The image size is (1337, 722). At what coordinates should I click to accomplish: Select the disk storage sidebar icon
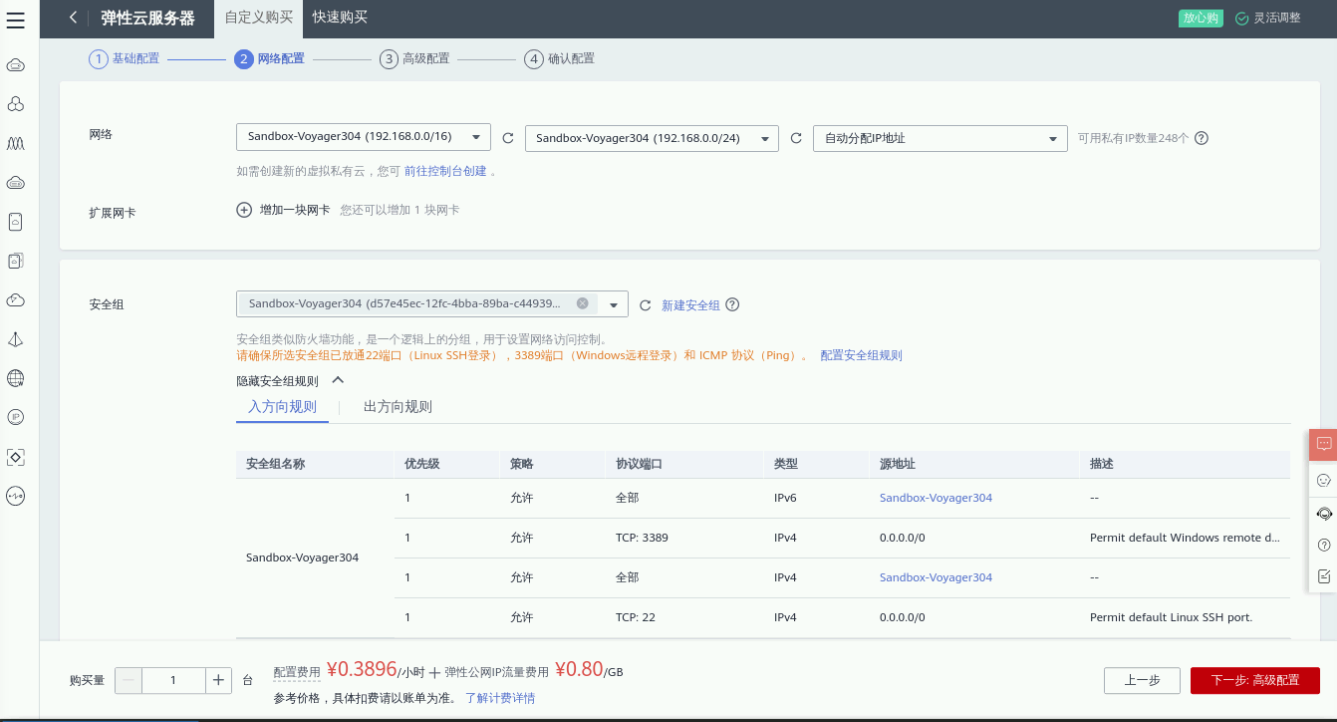(15, 222)
